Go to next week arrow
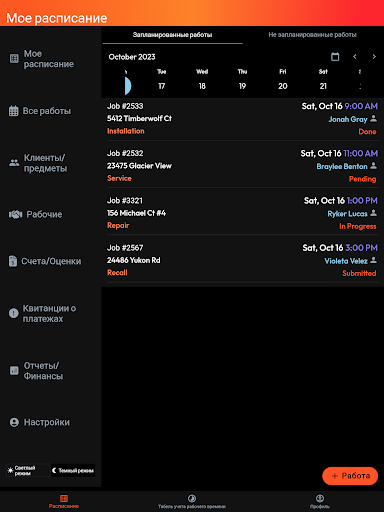This screenshot has width=384, height=512. [374, 57]
